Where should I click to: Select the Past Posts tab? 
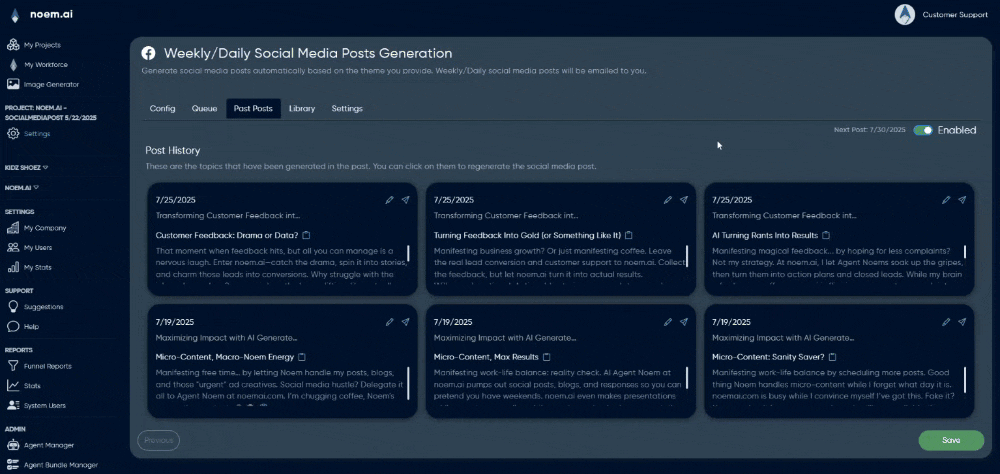253,108
